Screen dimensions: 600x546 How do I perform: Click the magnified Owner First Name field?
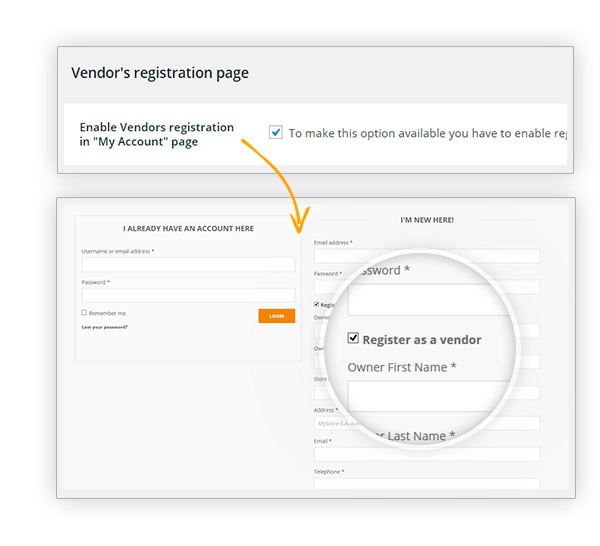click(429, 396)
